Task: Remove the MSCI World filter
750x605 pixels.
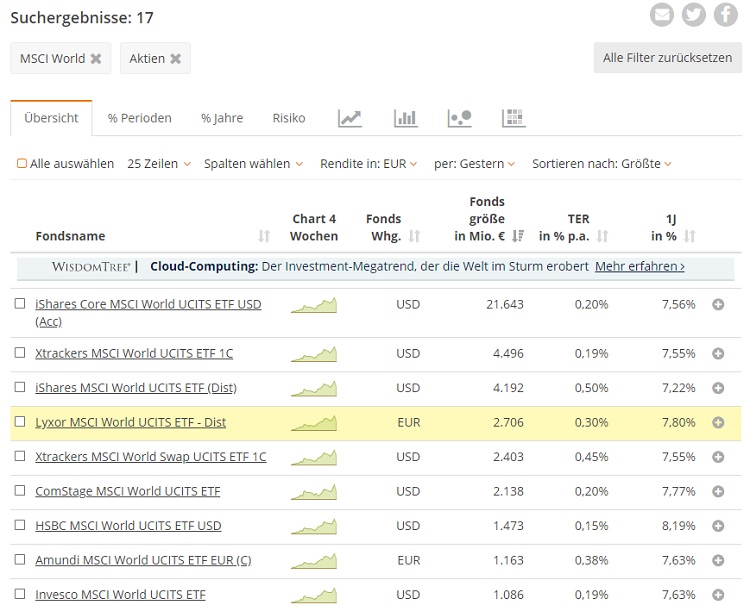Action: (96, 58)
